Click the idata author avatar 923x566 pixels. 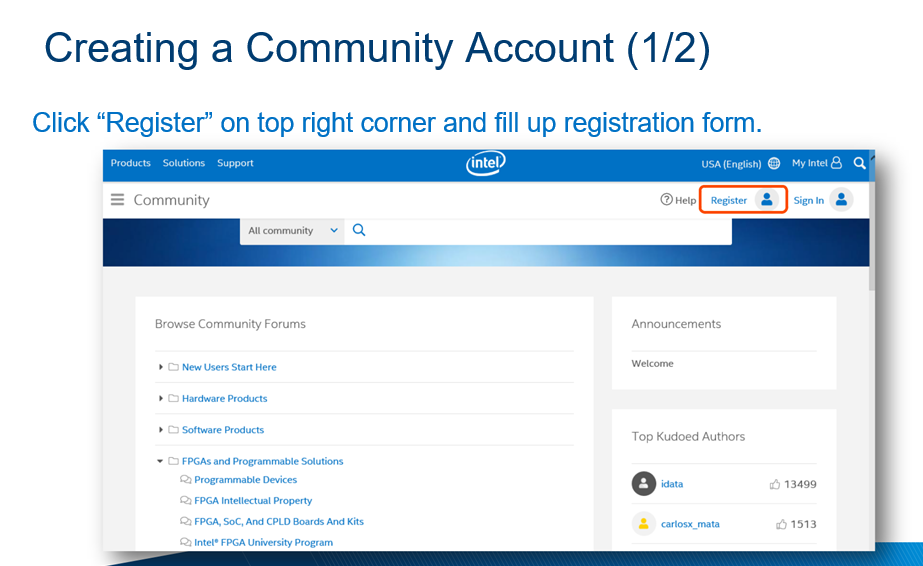pos(643,484)
